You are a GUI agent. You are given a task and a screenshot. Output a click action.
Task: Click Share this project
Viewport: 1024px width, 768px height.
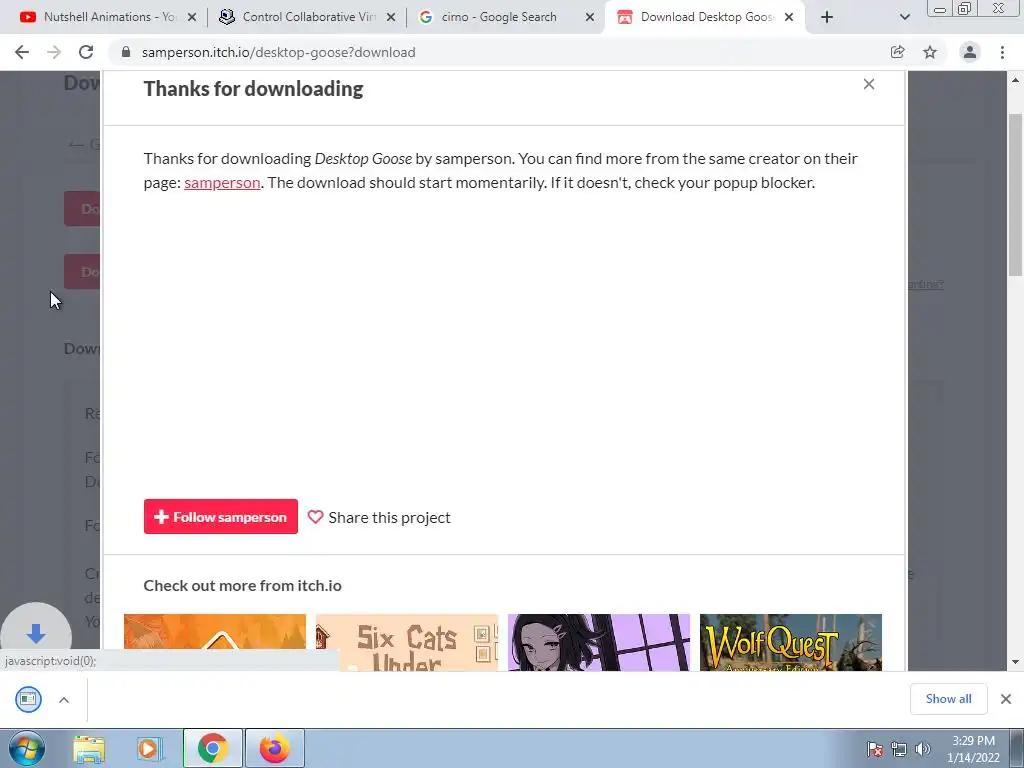(389, 517)
